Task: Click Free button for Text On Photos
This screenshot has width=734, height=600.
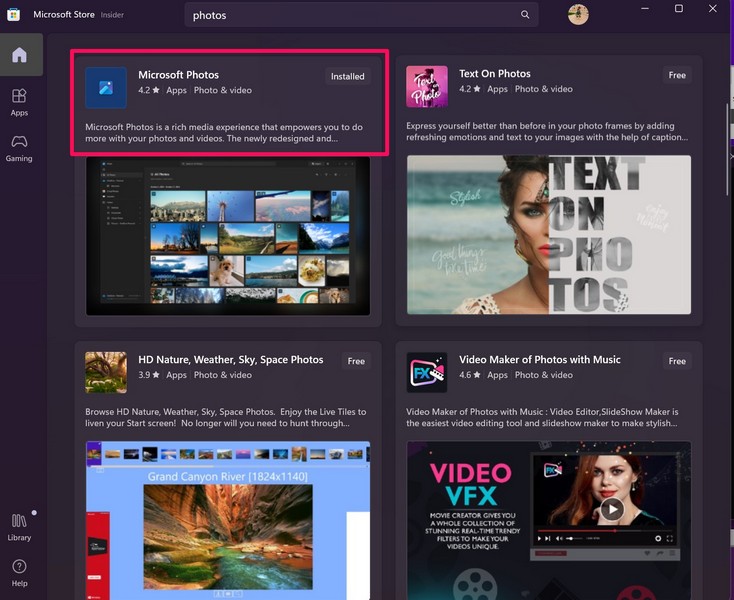Action: tap(677, 75)
